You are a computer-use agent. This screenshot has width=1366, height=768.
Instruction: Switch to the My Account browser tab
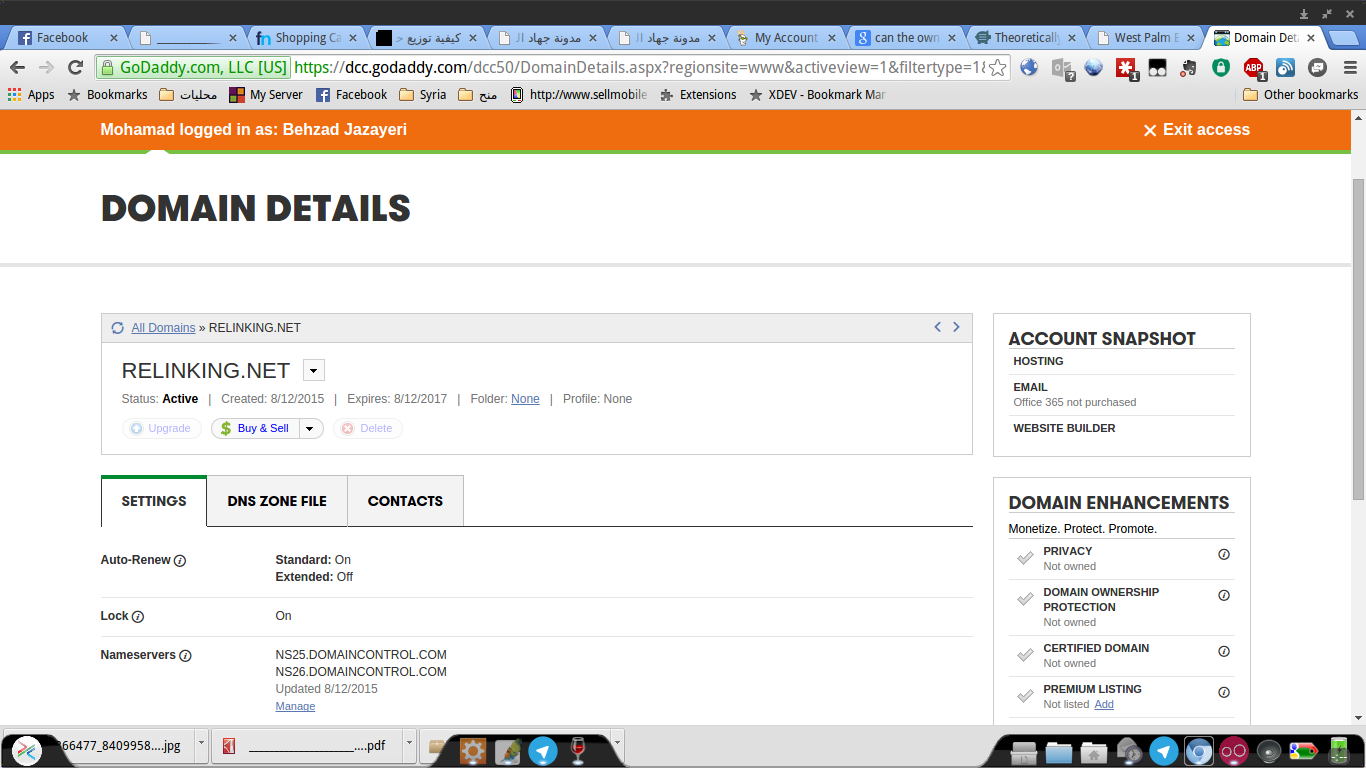click(x=786, y=38)
